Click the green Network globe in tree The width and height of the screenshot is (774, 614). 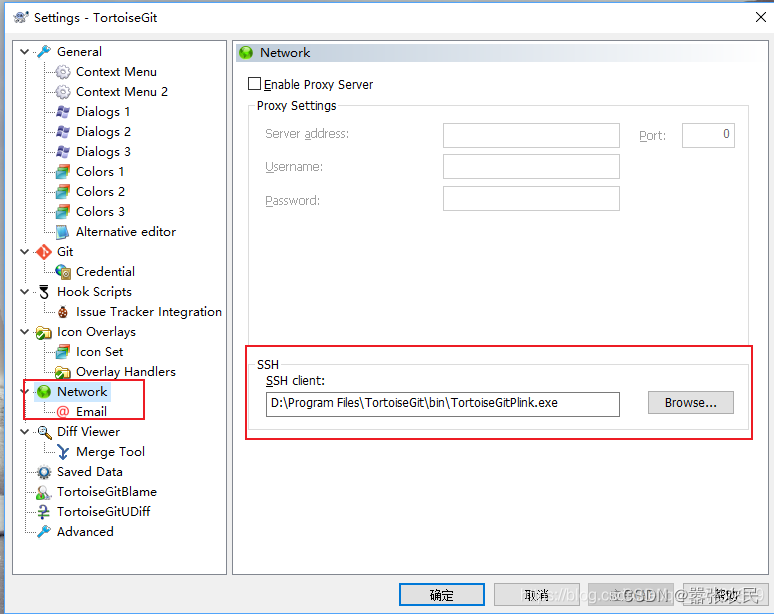click(44, 392)
